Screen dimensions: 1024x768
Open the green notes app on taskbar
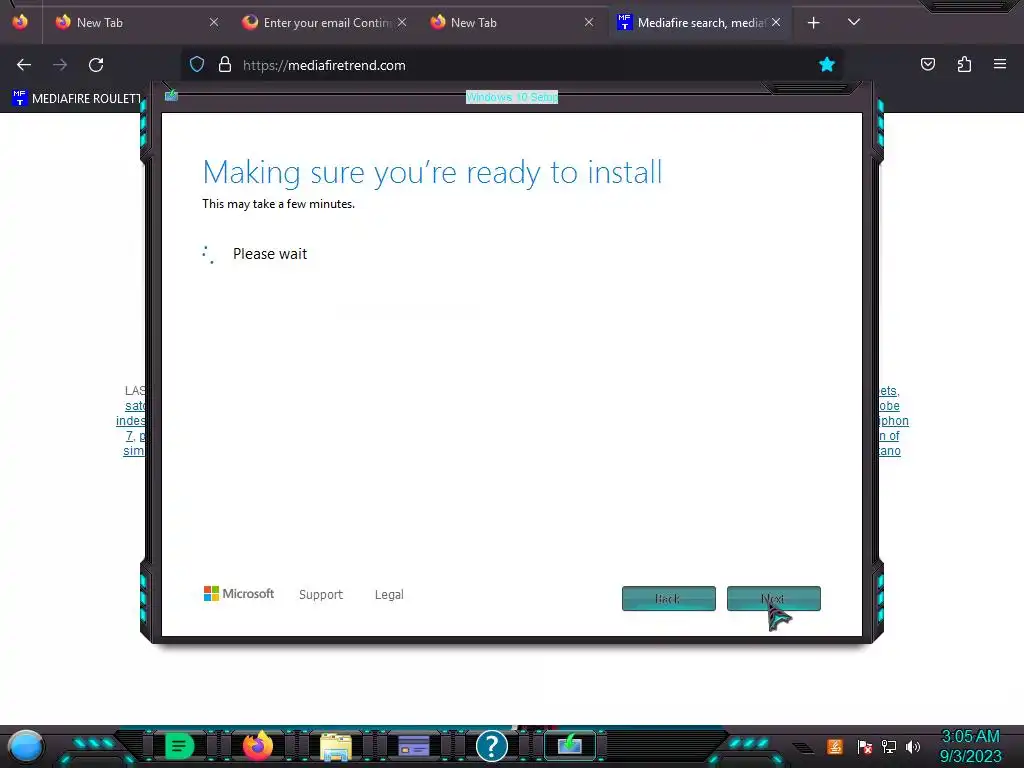tap(180, 746)
